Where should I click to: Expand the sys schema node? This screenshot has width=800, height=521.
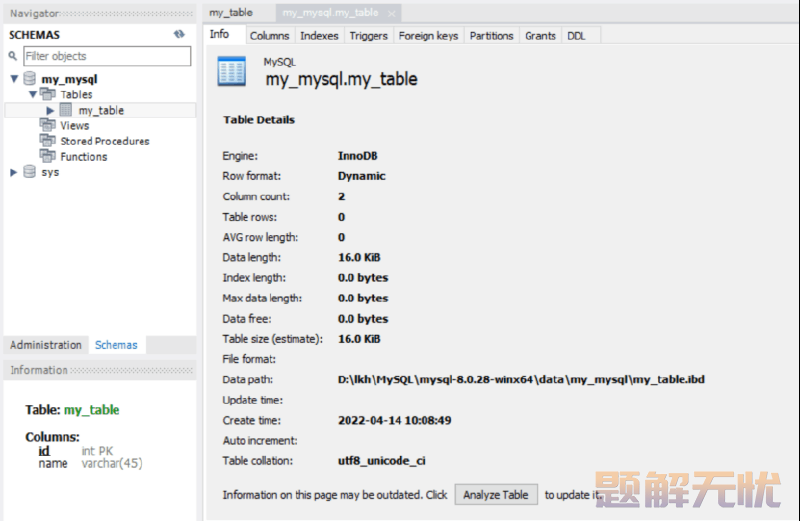(x=14, y=172)
